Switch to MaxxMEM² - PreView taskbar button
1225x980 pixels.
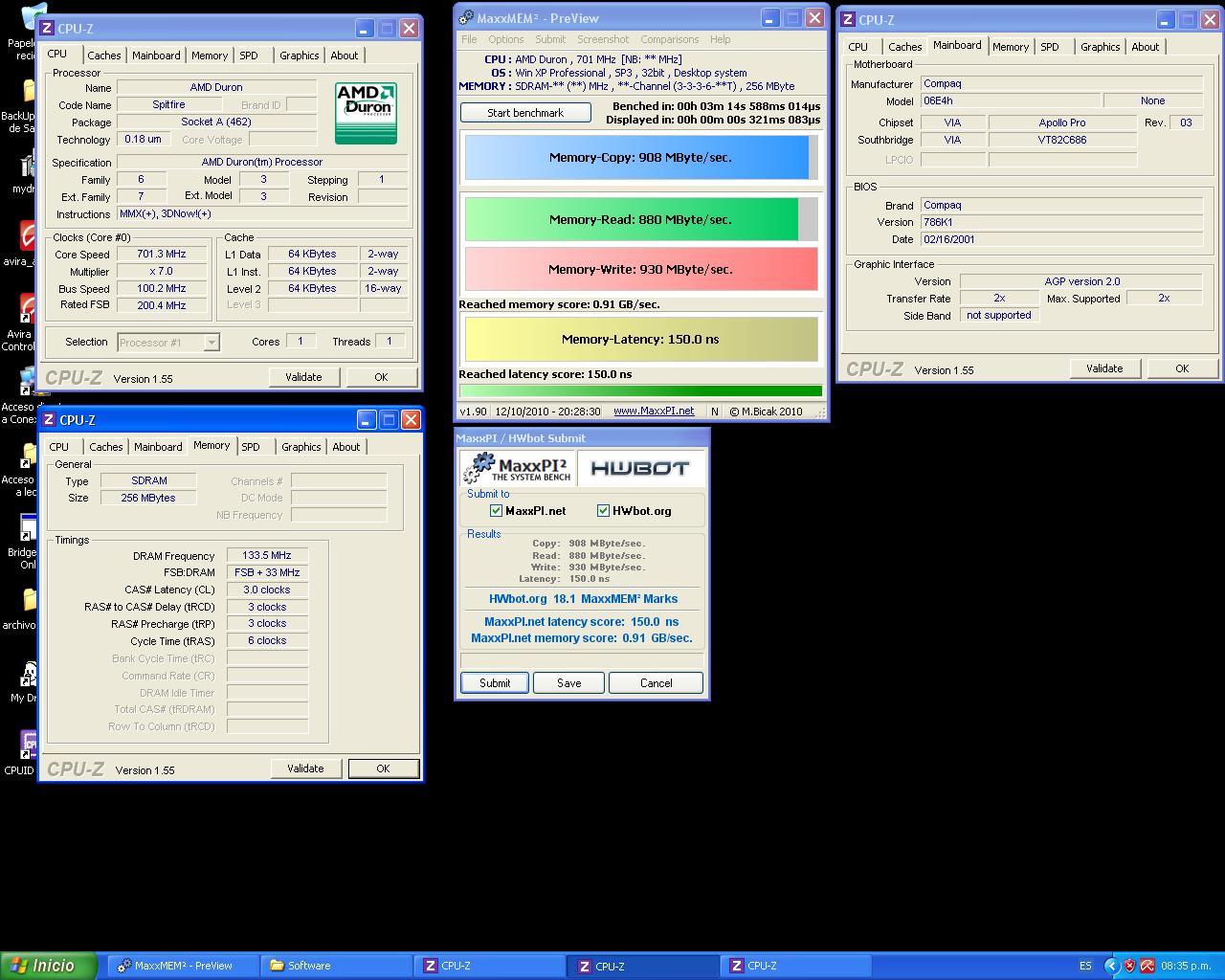pyautogui.click(x=184, y=966)
